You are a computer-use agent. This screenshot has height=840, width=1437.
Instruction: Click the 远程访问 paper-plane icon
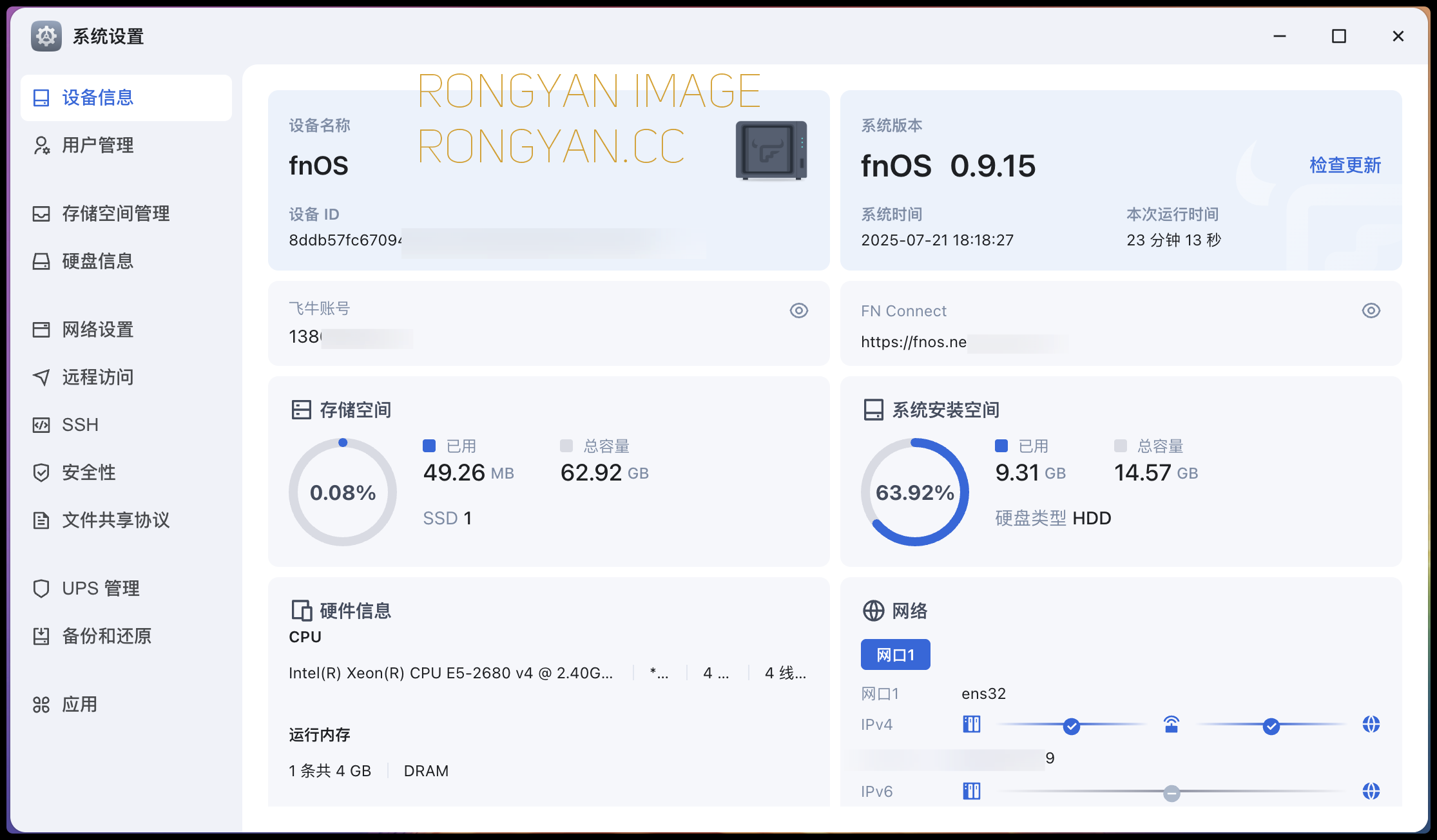(41, 377)
